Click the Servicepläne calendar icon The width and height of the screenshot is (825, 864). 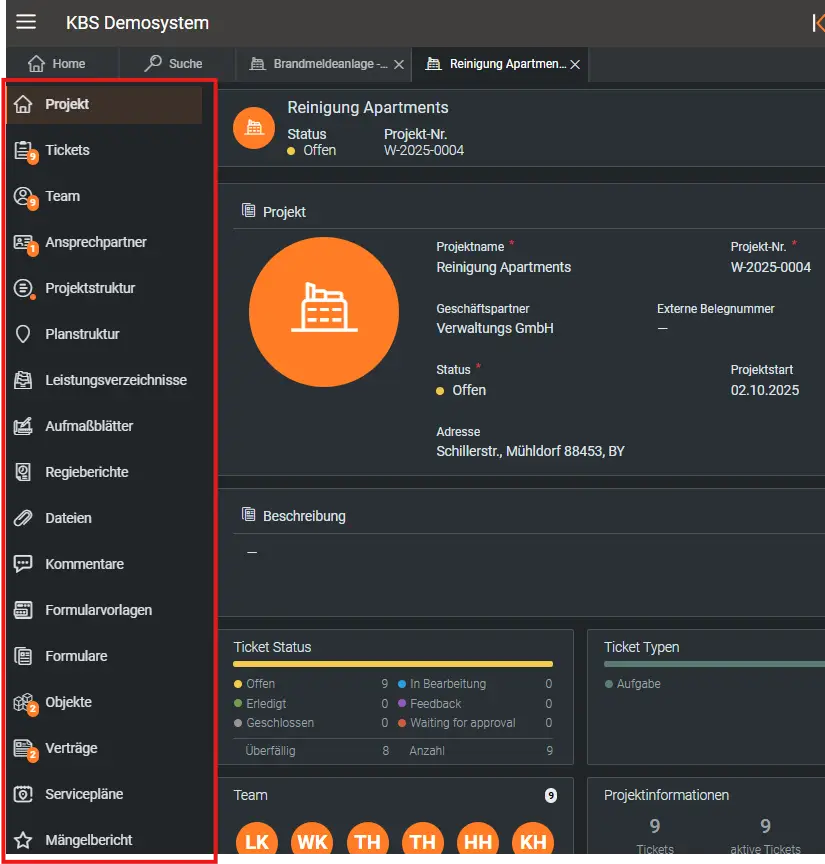[x=23, y=794]
